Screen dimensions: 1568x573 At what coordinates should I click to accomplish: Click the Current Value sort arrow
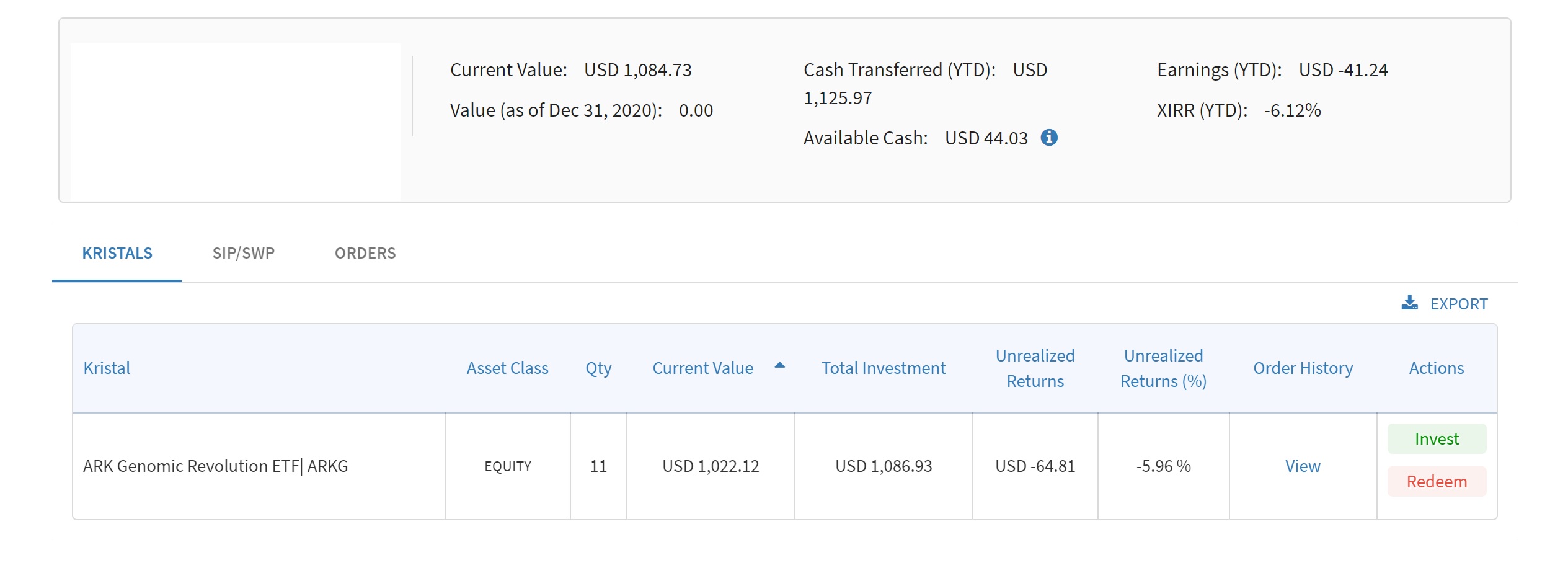[780, 366]
